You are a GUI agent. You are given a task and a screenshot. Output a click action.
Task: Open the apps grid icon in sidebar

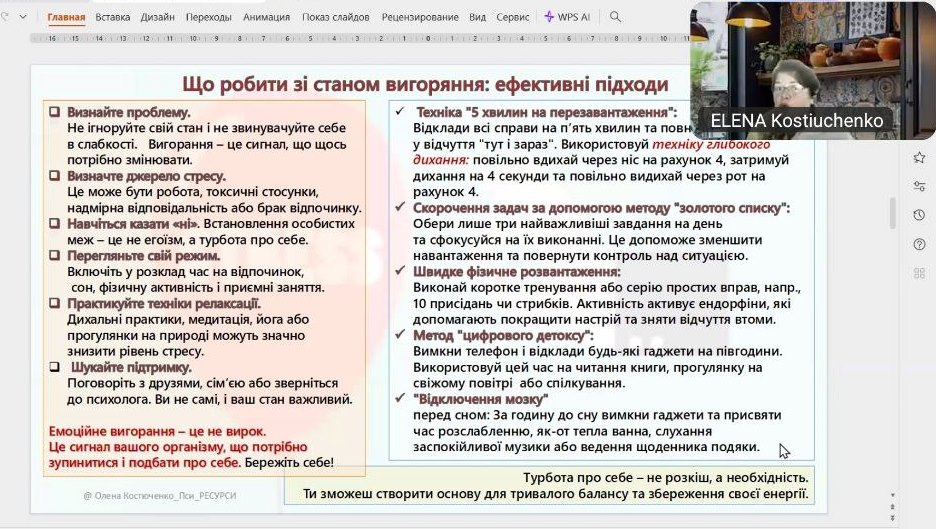(x=919, y=273)
